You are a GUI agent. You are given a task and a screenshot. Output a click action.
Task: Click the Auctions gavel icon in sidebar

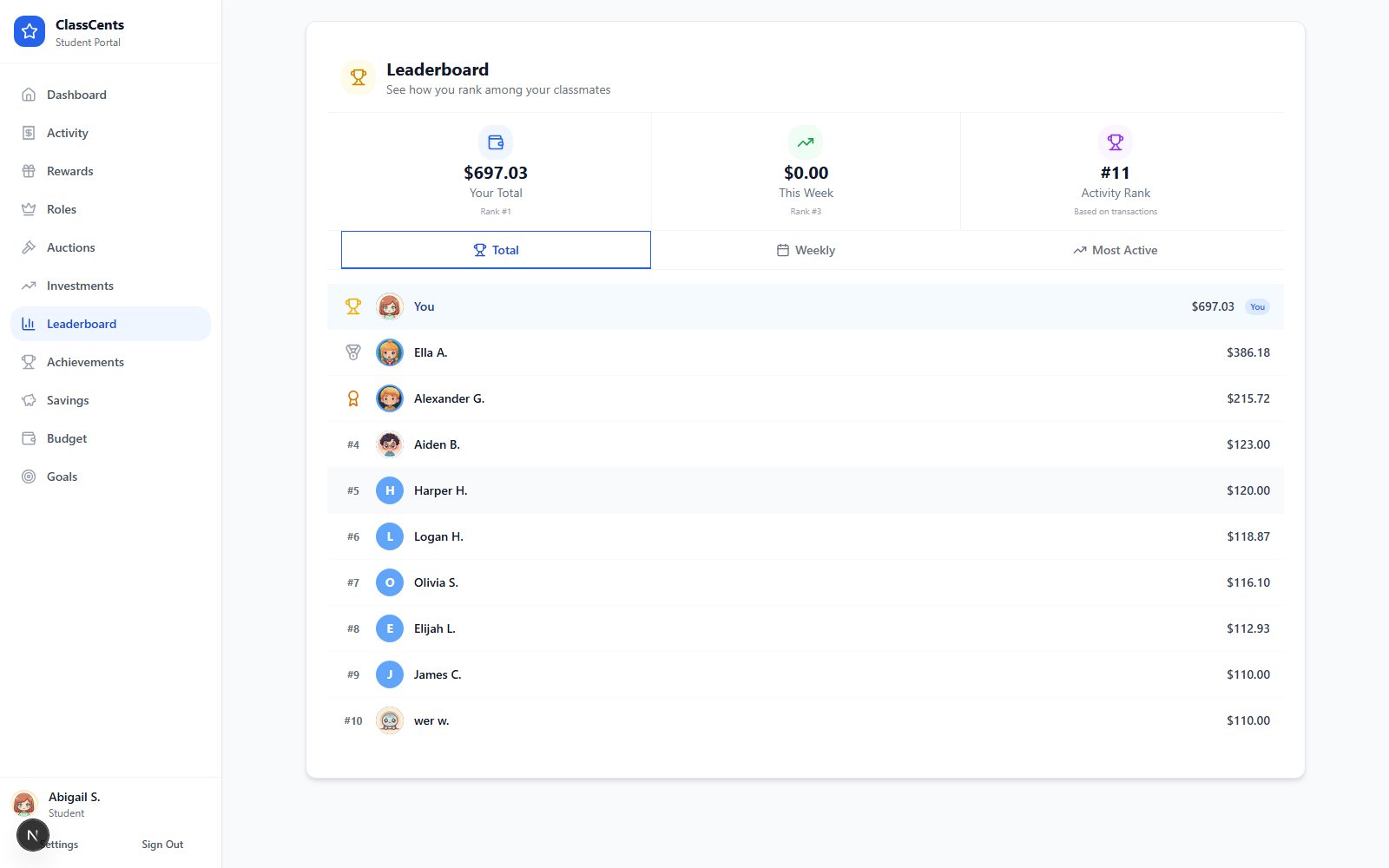tap(29, 247)
